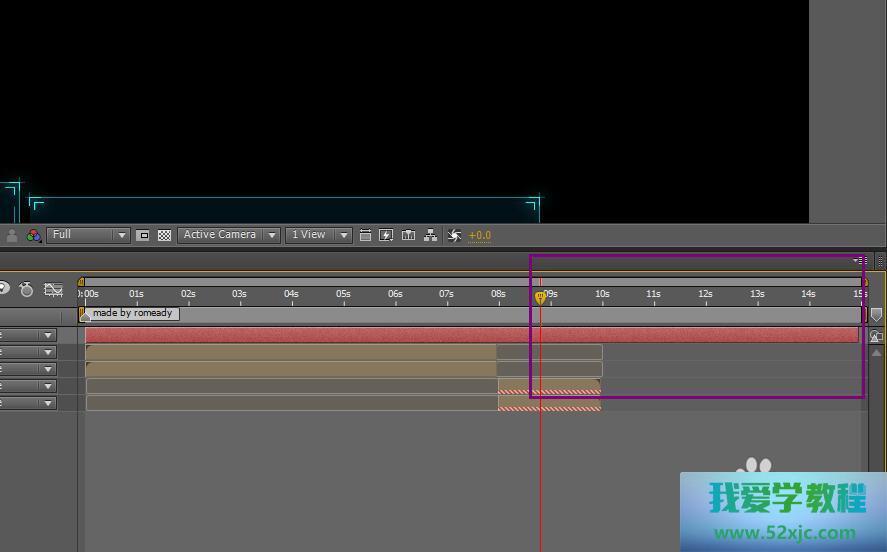Select the red layer bar

point(470,335)
